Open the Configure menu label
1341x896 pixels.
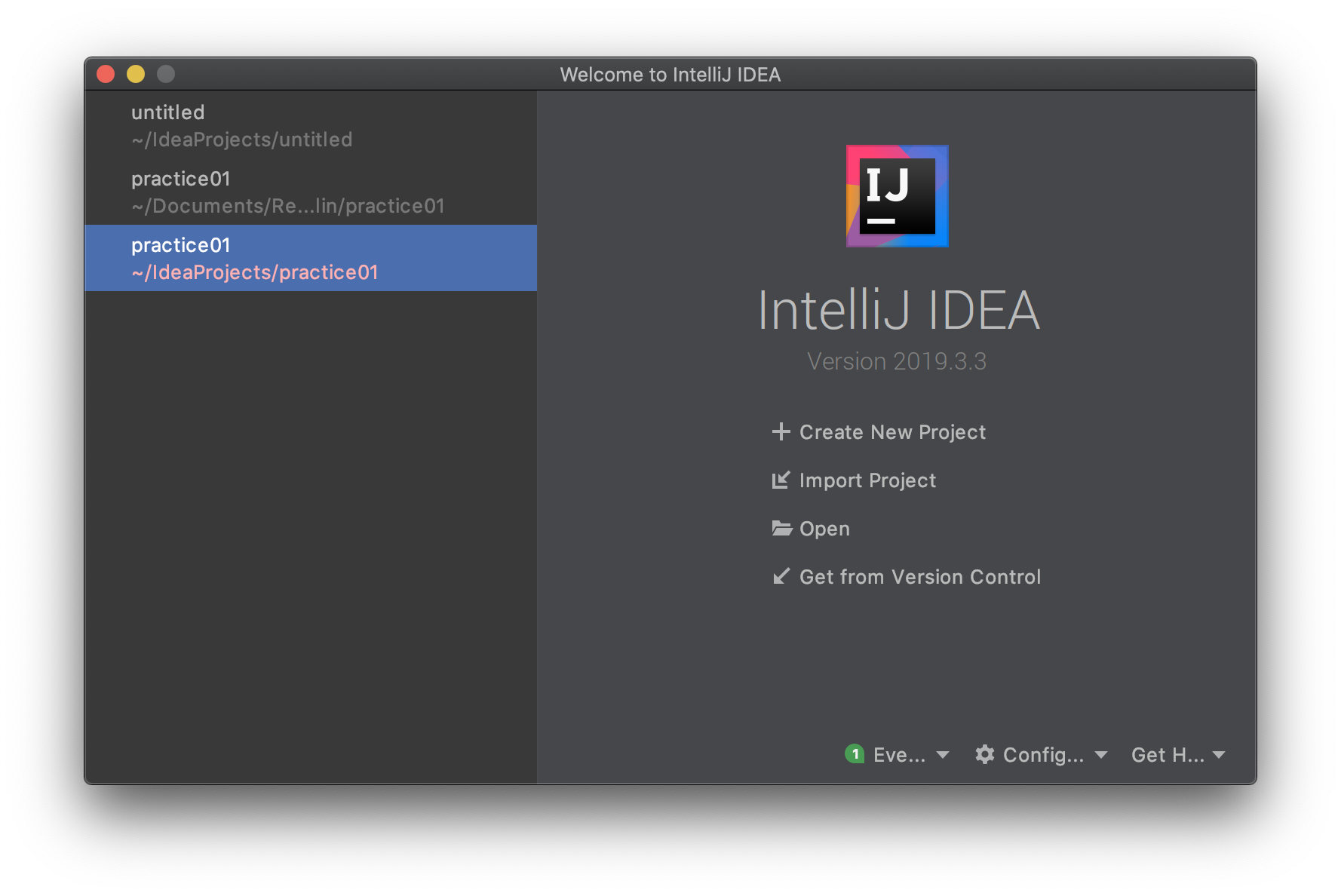(x=1043, y=755)
